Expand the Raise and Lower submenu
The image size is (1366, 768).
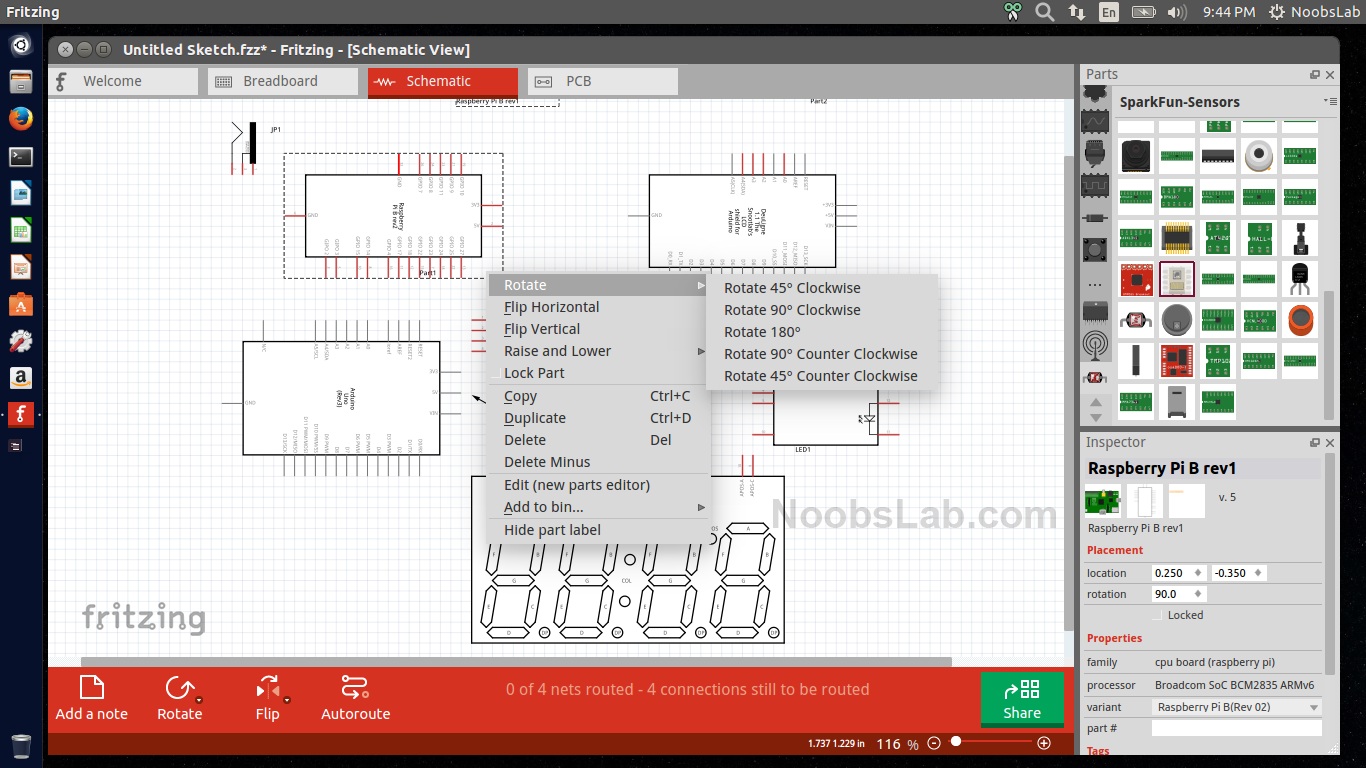557,351
